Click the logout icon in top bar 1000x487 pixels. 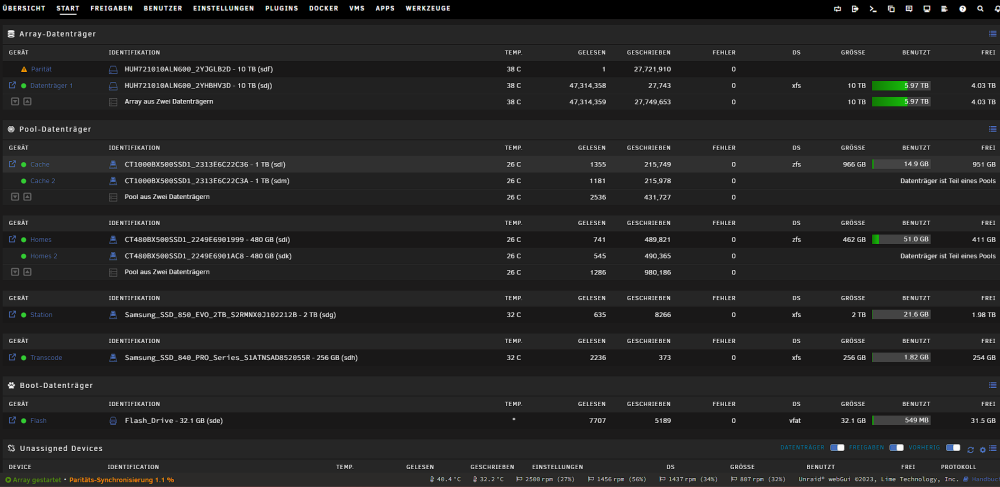pyautogui.click(x=855, y=9)
